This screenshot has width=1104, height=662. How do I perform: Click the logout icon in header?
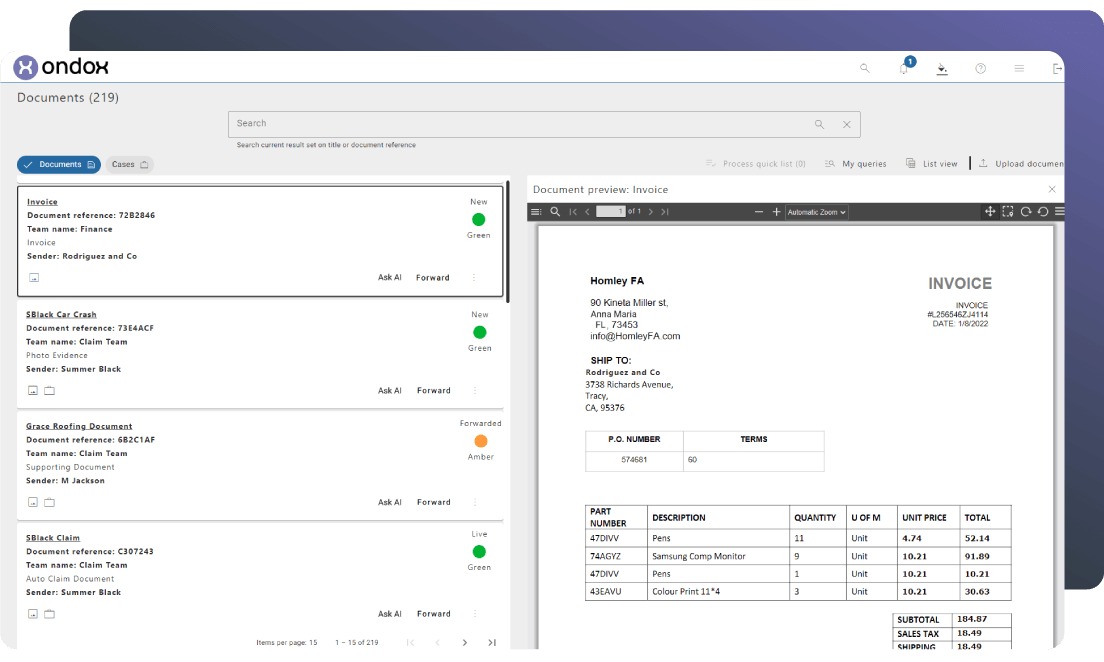coord(1057,68)
